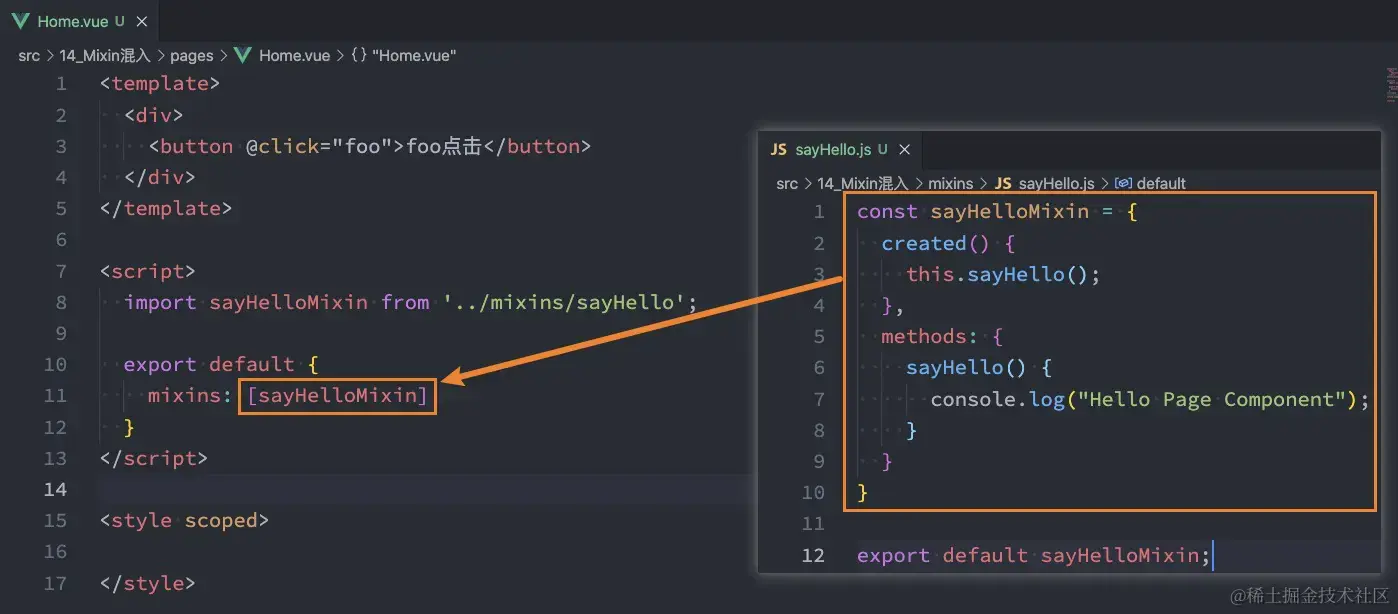Click 'export default sayHelloMixin;' line in sayHello.js
This screenshot has height=614, width=1398.
(1034, 555)
